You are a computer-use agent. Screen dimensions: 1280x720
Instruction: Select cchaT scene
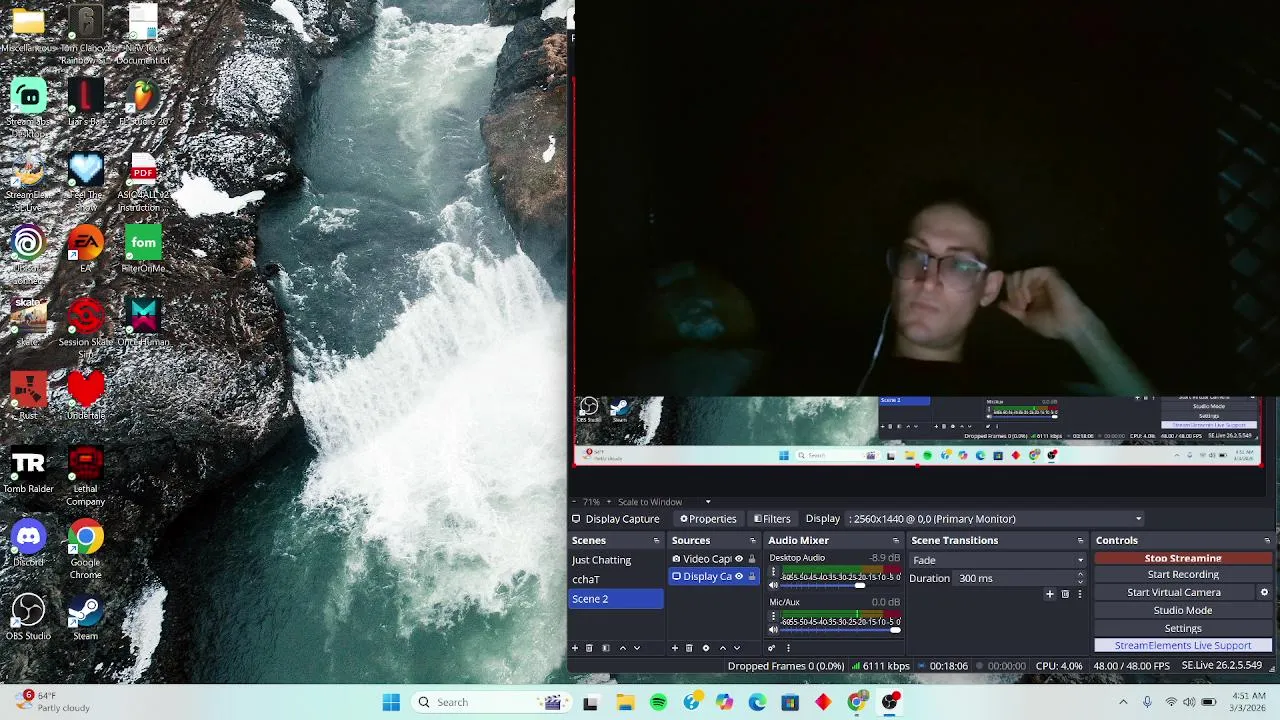pyautogui.click(x=615, y=579)
